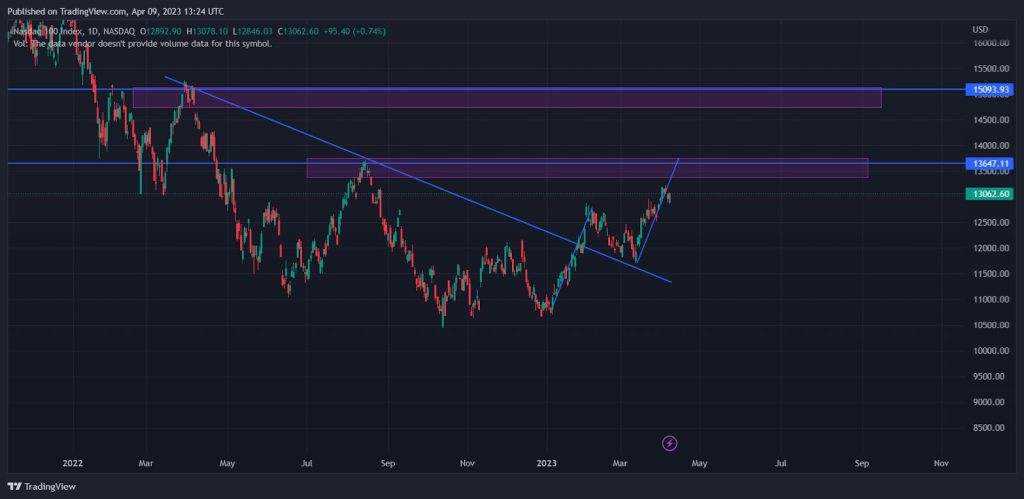Click the Jul label after May 2023

(780, 464)
